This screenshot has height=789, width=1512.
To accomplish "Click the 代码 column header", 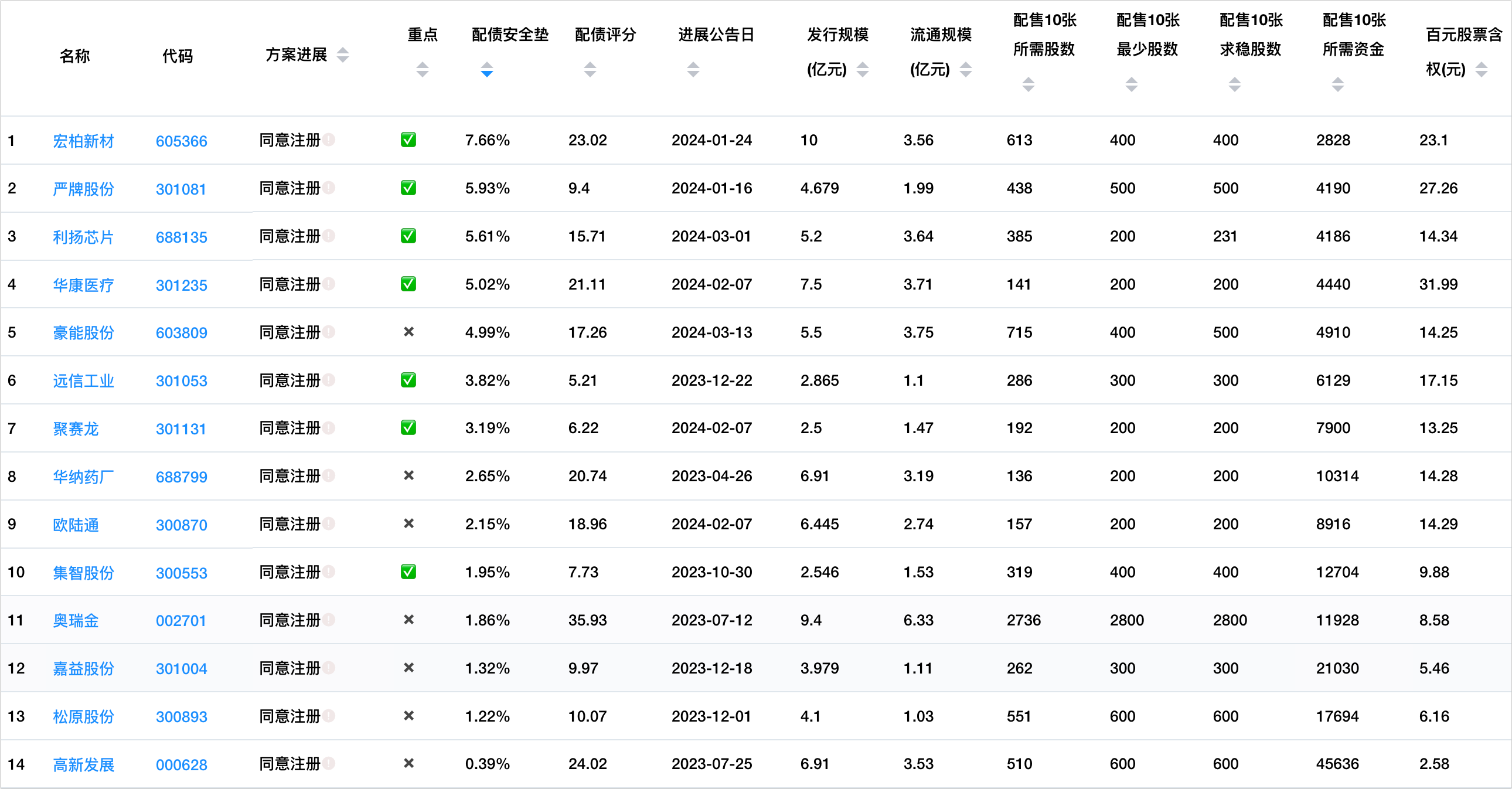I will tap(178, 56).
